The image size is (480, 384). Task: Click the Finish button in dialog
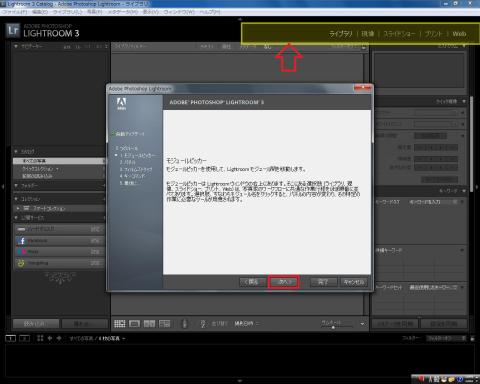323,282
